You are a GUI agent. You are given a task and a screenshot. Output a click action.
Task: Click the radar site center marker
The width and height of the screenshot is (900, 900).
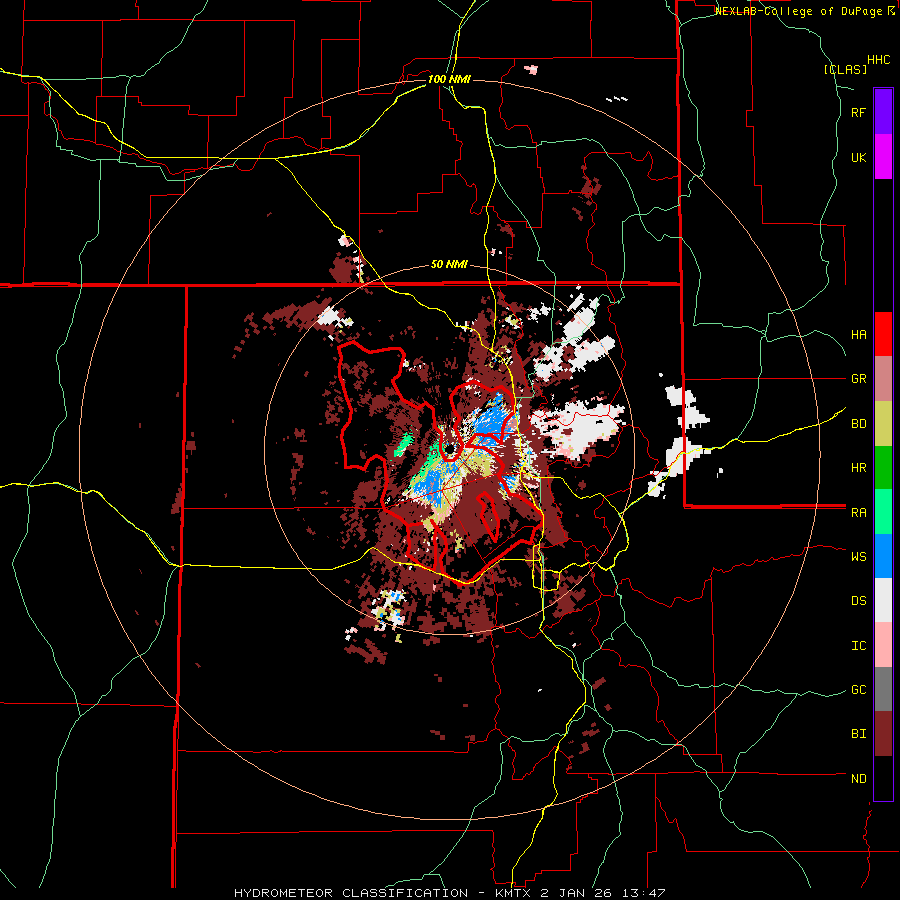click(x=451, y=448)
